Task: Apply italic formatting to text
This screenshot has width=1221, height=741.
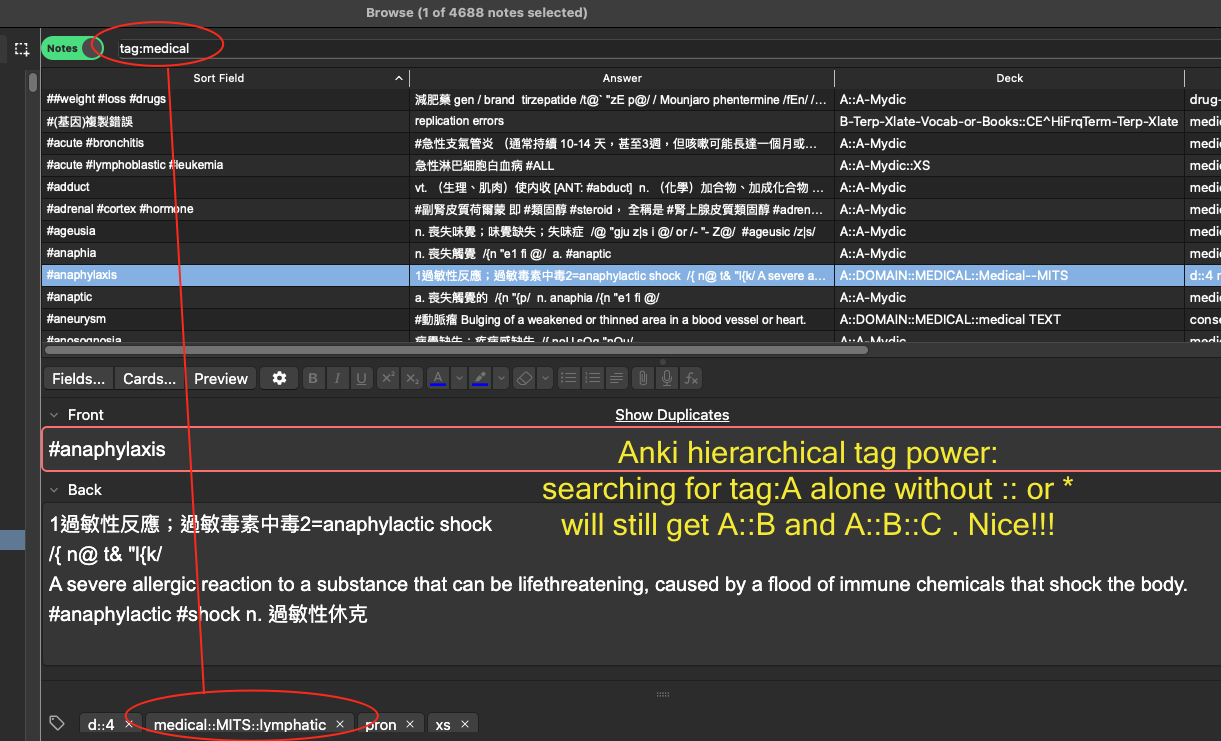Action: [337, 378]
